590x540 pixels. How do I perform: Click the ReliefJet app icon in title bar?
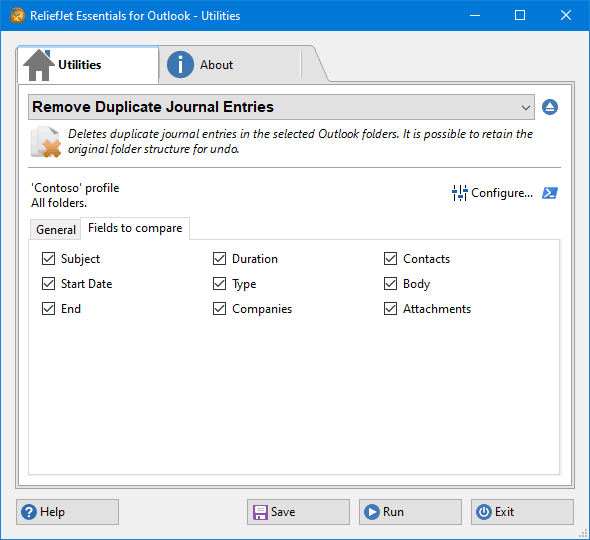point(17,15)
